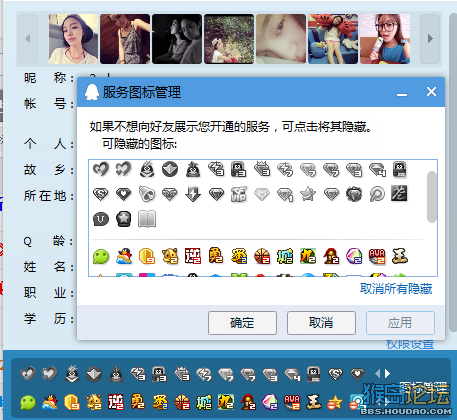This screenshot has height=420, width=457.
Task: Select the gray open book icon in dialog
Action: click(147, 219)
